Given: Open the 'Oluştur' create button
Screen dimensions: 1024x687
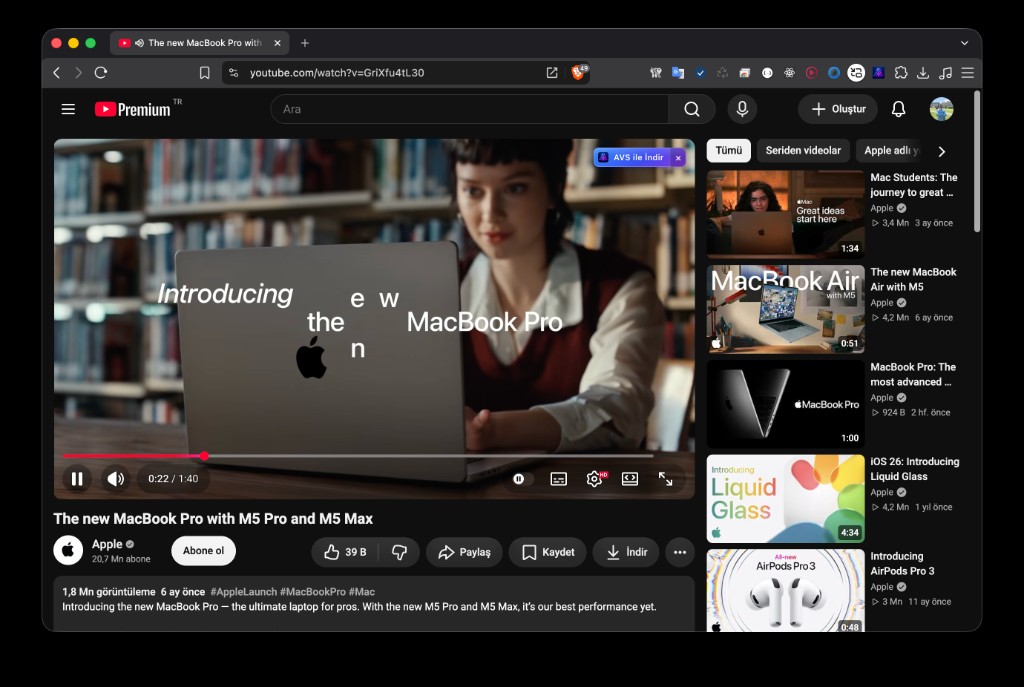Looking at the screenshot, I should (x=838, y=109).
